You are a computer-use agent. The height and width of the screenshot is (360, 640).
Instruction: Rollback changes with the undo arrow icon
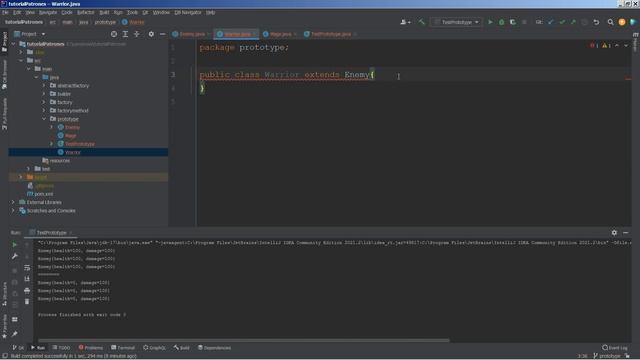(596, 22)
